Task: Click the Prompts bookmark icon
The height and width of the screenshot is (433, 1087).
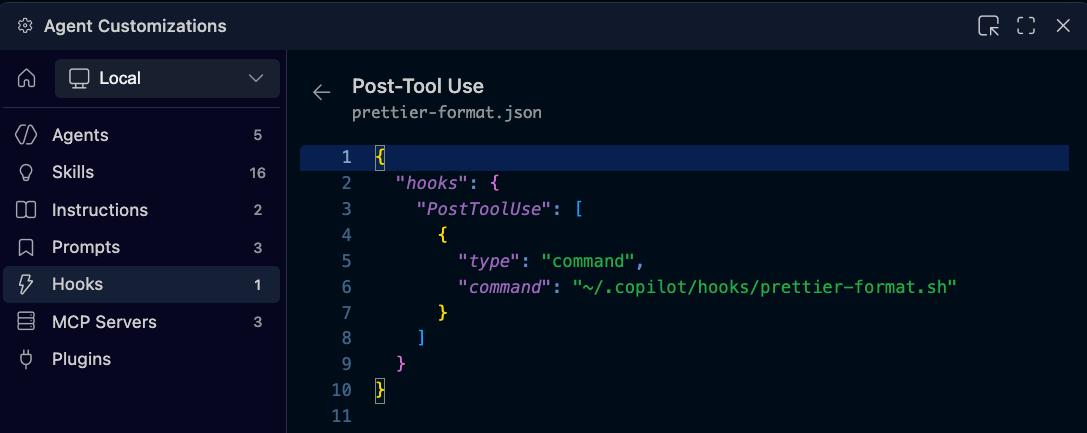Action: click(x=26, y=247)
